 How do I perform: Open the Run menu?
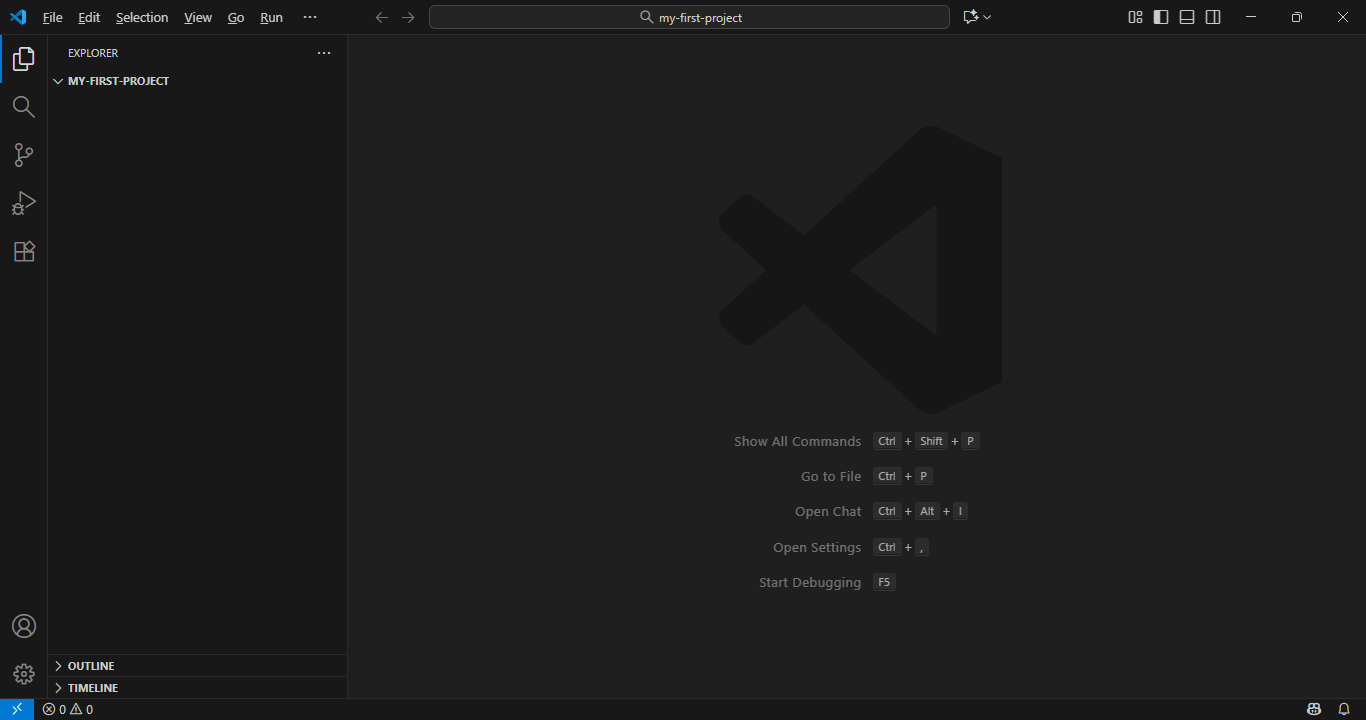pyautogui.click(x=271, y=17)
